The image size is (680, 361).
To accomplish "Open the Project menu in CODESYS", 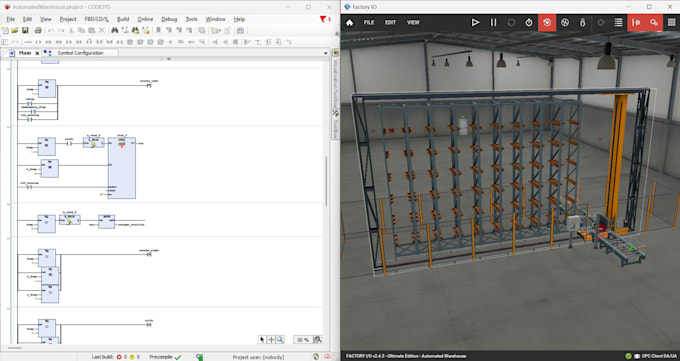I will pyautogui.click(x=68, y=19).
